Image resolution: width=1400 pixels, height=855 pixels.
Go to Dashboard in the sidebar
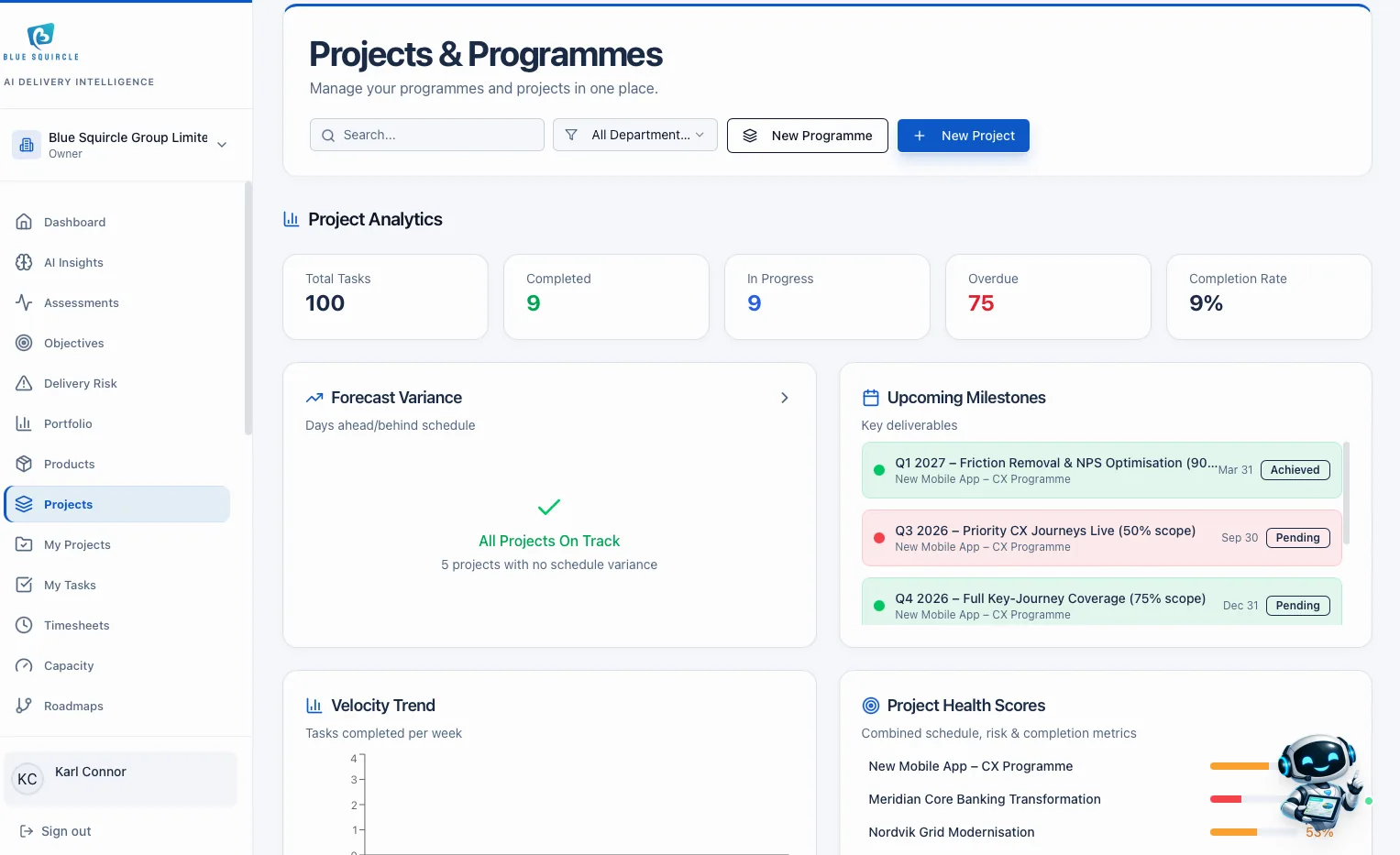(117, 222)
